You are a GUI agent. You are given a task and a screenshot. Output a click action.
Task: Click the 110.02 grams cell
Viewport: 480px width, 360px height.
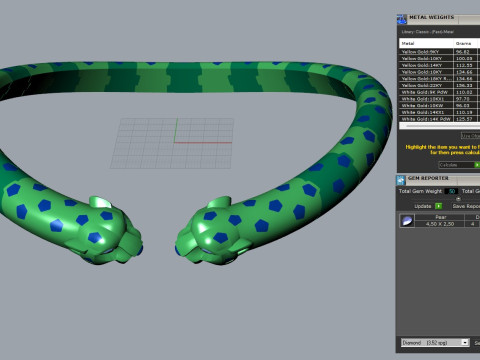(x=466, y=92)
